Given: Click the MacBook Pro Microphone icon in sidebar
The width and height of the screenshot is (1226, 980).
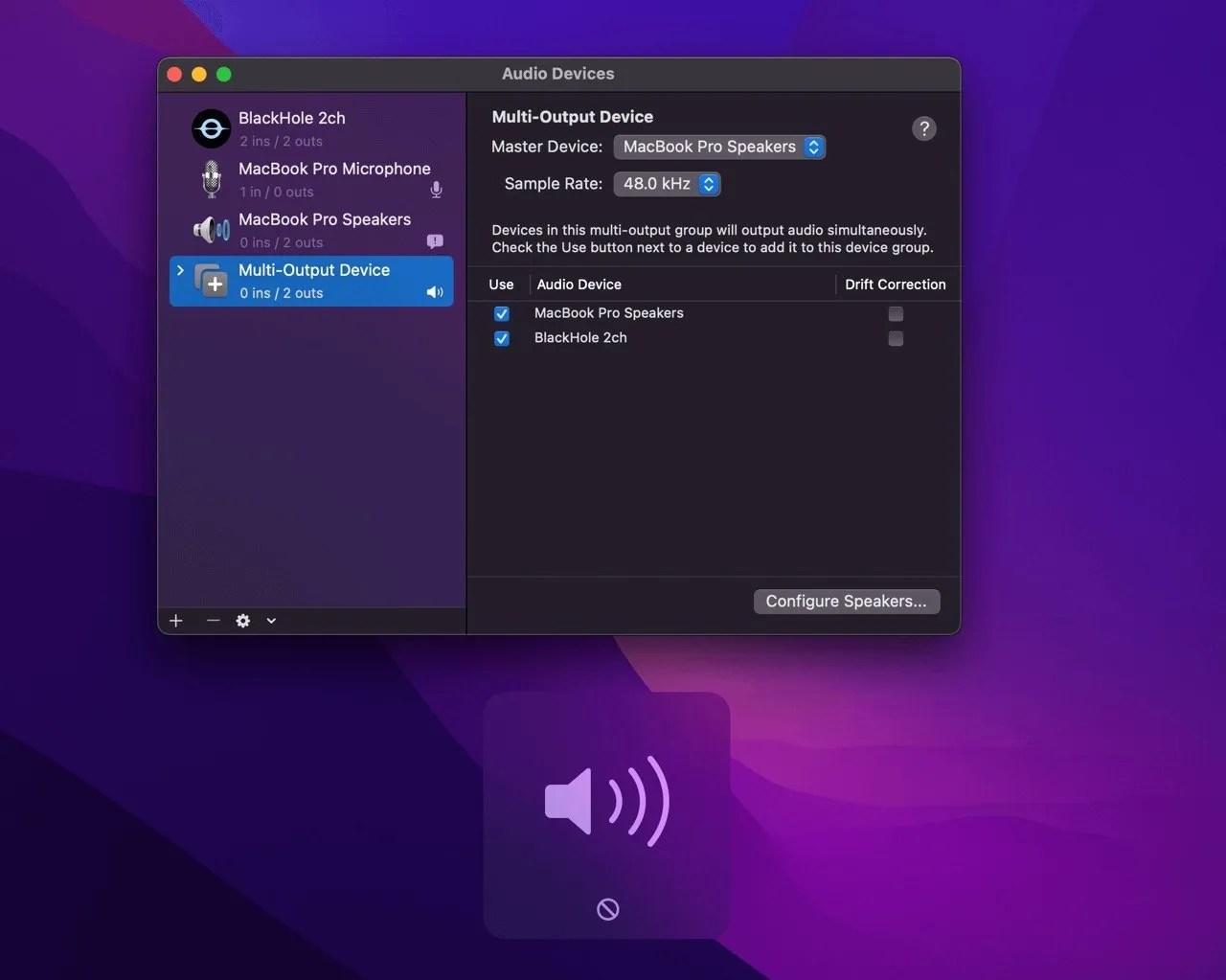Looking at the screenshot, I should (x=211, y=178).
